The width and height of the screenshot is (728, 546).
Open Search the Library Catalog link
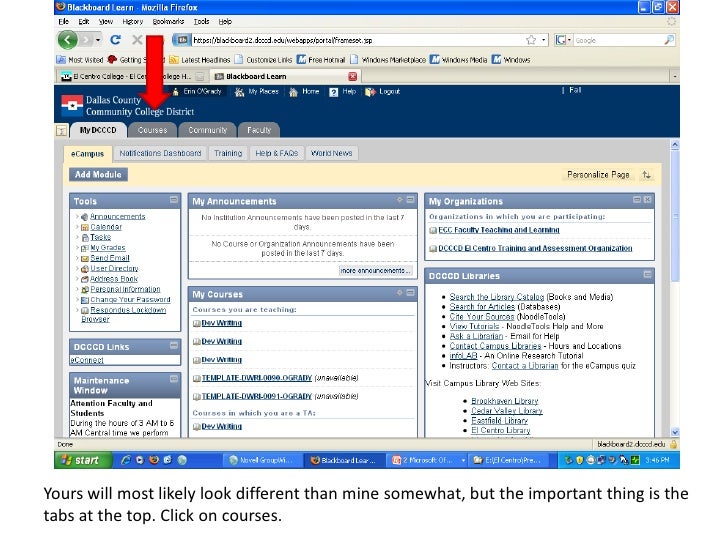[496, 297]
